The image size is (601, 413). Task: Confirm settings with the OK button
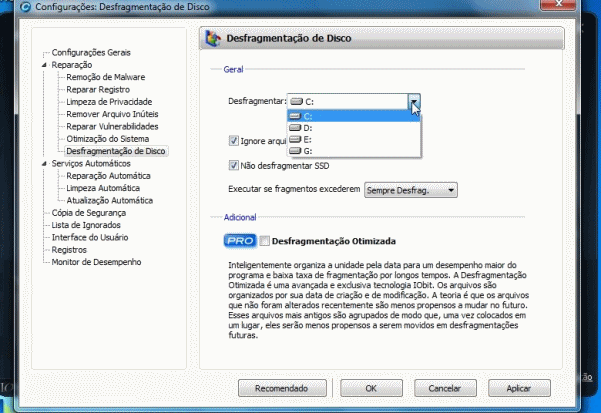click(x=371, y=388)
